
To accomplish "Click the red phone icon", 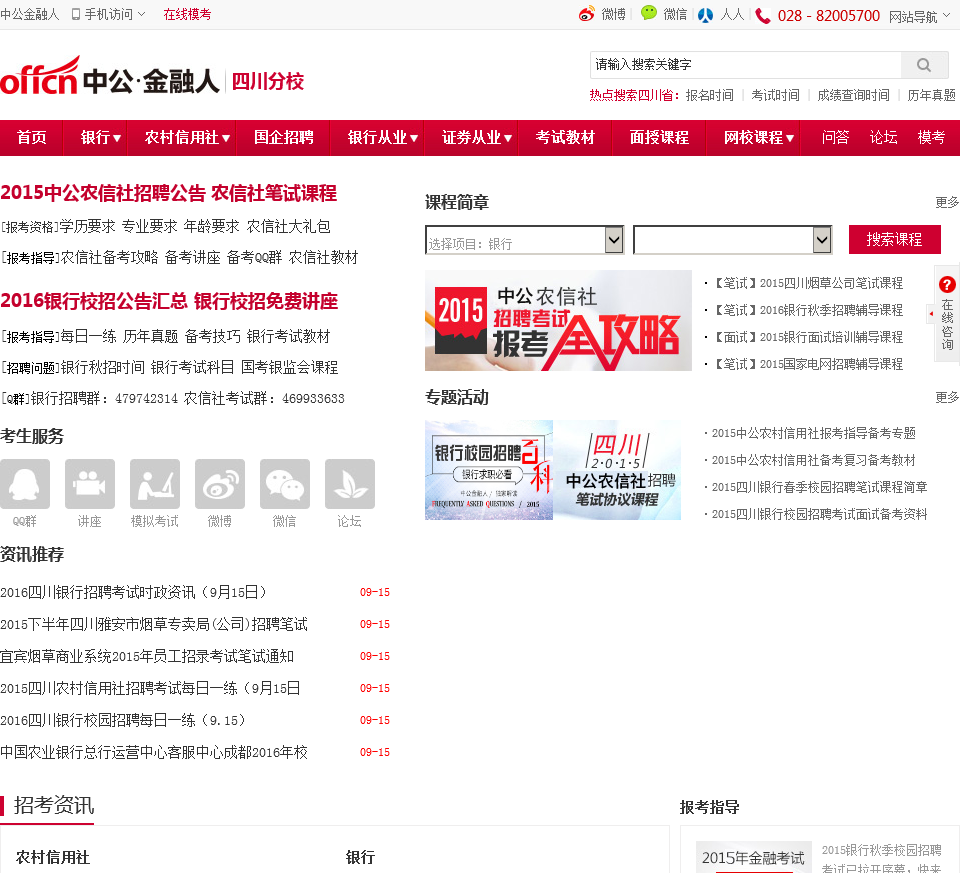I will tap(763, 15).
